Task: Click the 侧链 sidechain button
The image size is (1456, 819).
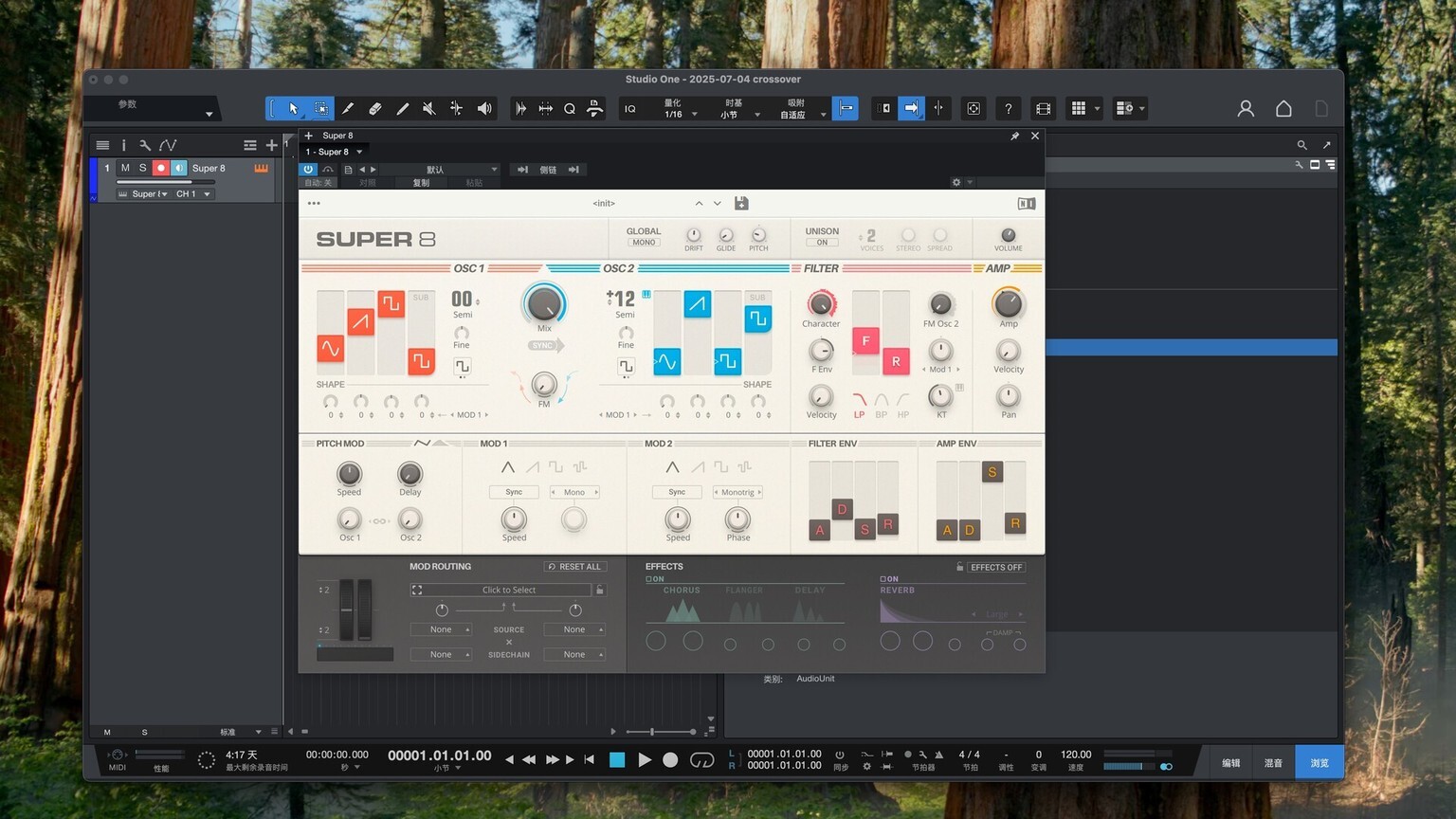Action: point(548,170)
